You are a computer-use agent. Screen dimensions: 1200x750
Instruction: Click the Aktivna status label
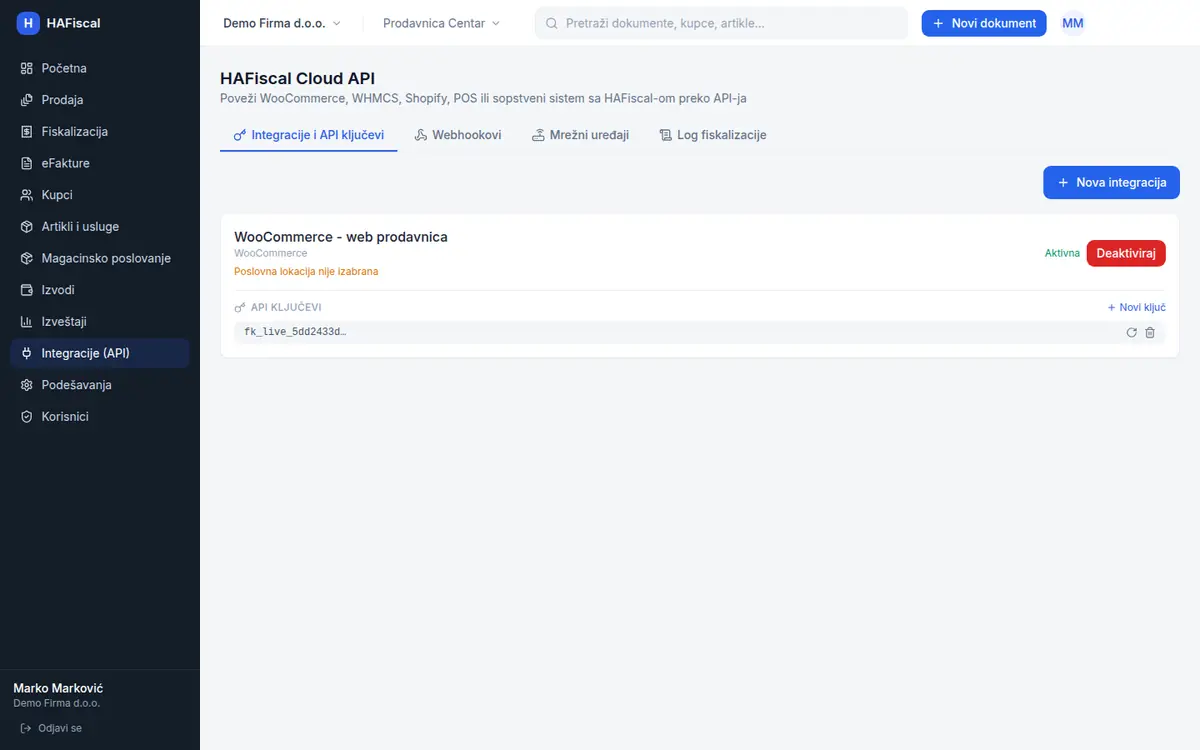(1062, 253)
